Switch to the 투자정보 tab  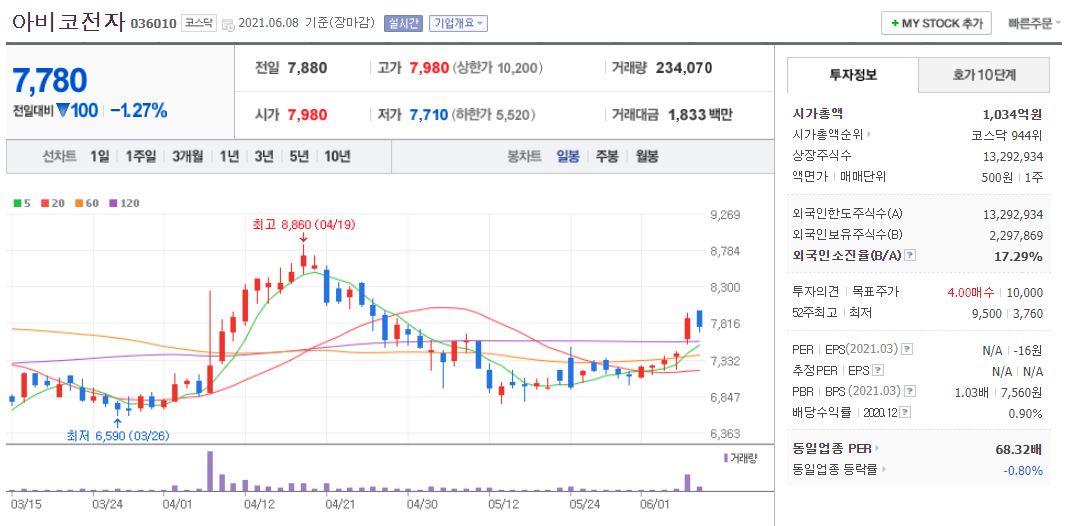coord(853,75)
